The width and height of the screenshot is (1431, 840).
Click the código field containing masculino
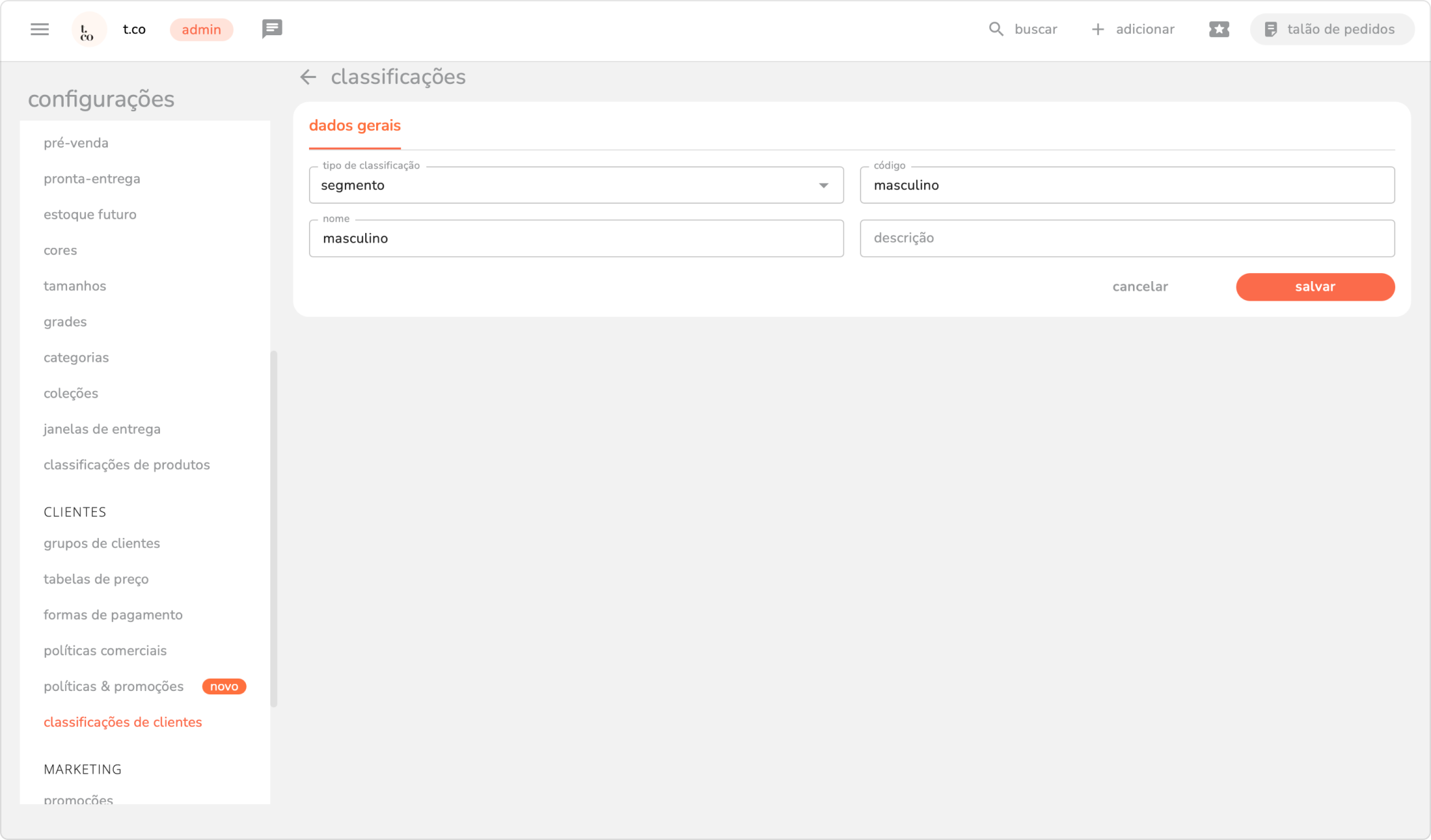[1126, 186]
